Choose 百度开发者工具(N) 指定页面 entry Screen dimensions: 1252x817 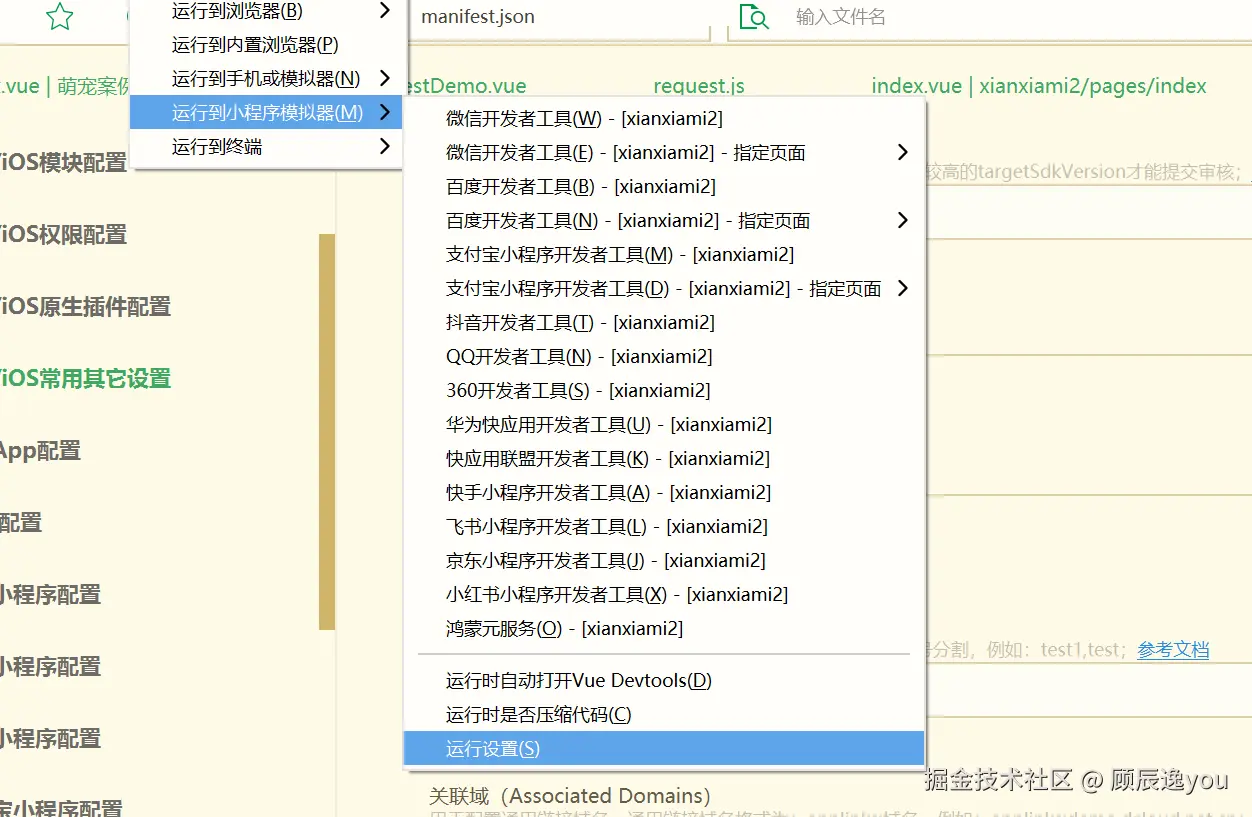click(664, 221)
